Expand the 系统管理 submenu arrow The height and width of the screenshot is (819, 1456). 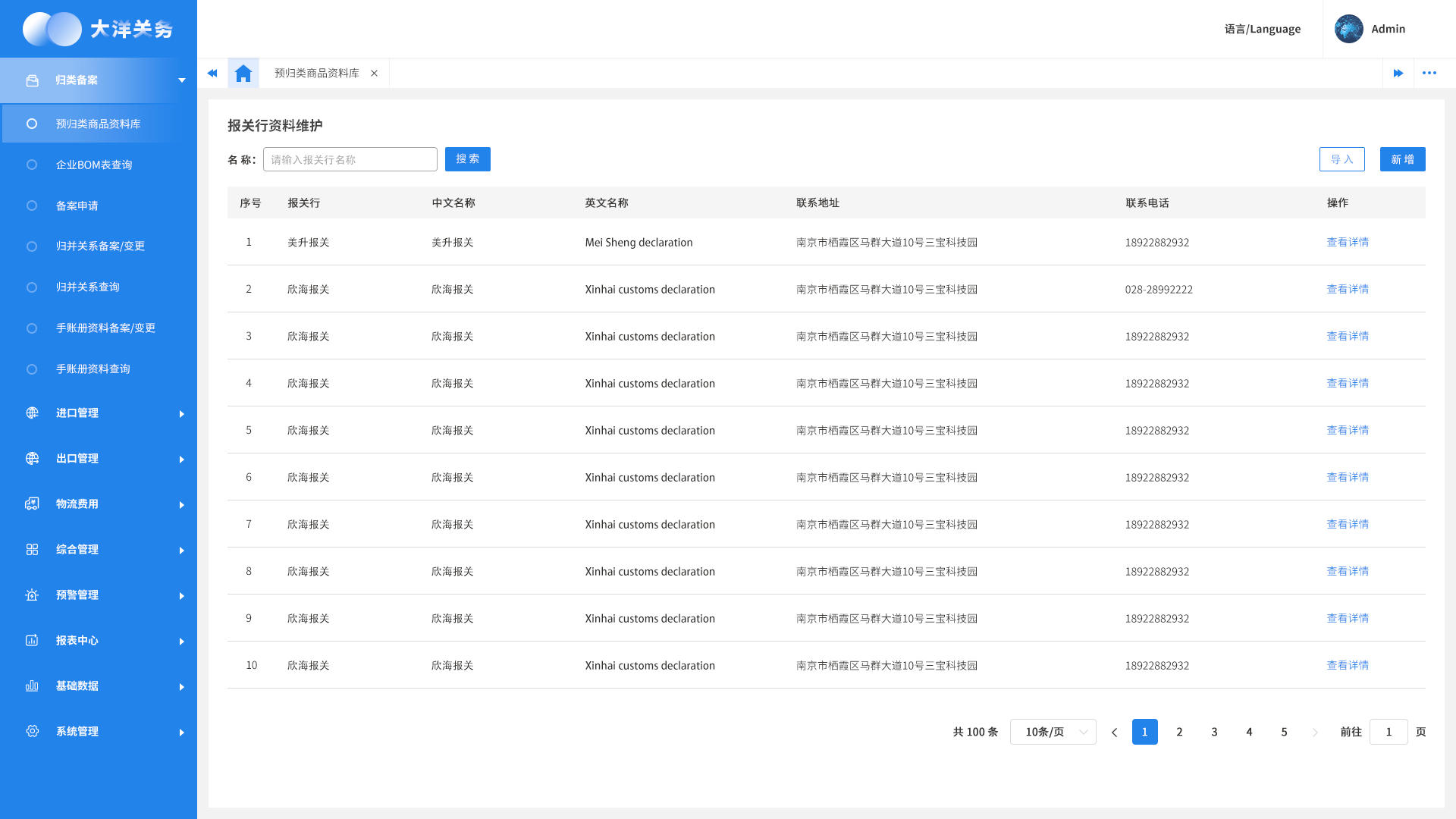[182, 733]
